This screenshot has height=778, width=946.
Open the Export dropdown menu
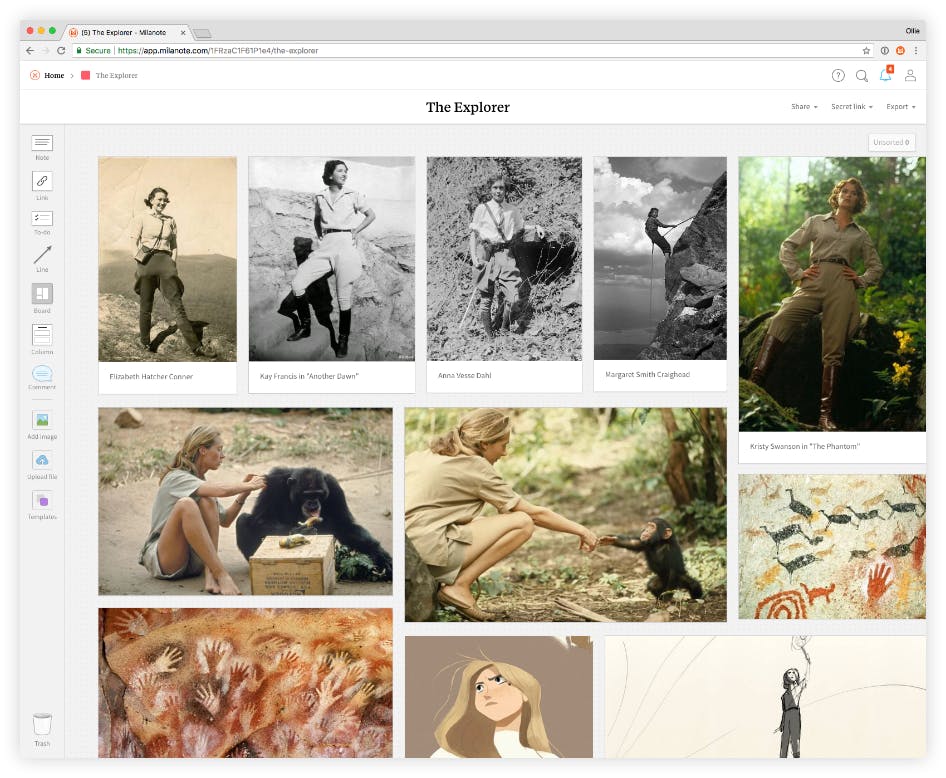click(900, 107)
